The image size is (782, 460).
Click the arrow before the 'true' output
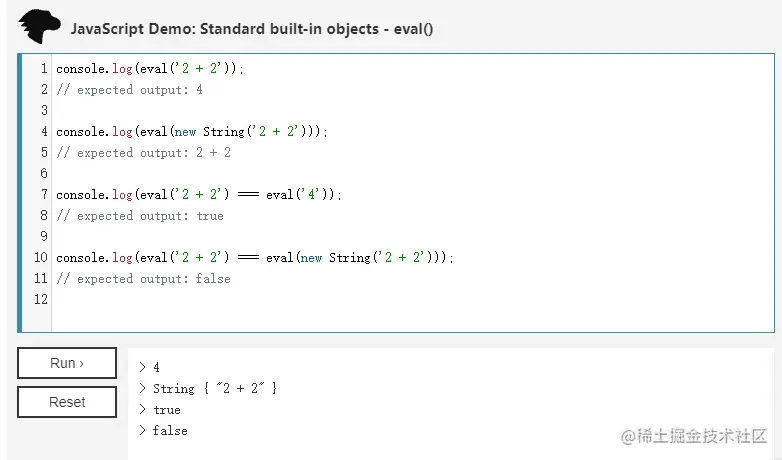pyautogui.click(x=143, y=410)
